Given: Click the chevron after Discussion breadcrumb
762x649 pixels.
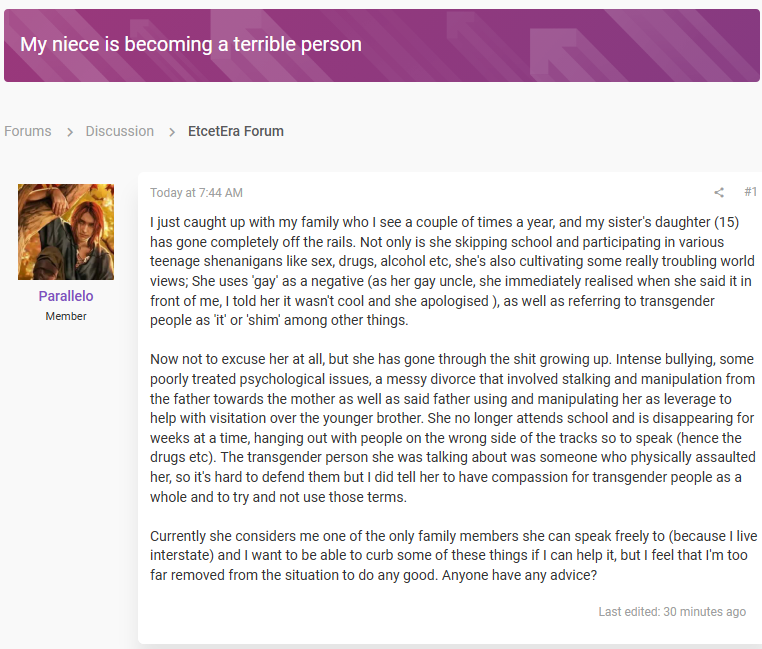Looking at the screenshot, I should [172, 132].
